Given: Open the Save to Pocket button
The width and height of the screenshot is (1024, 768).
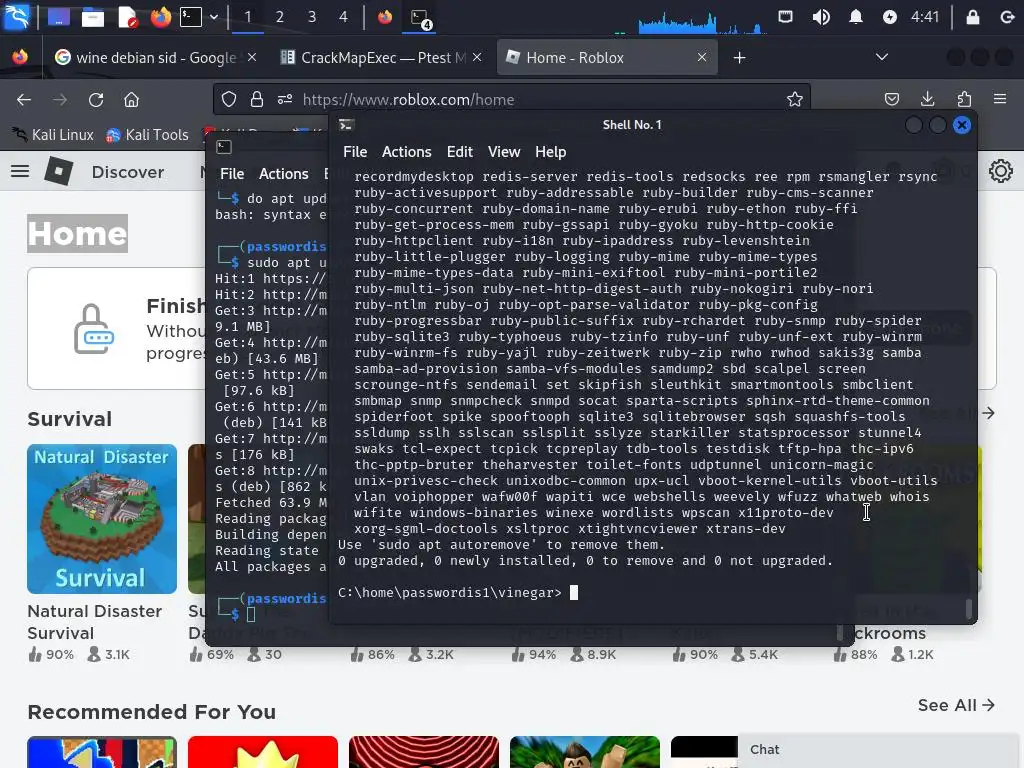Looking at the screenshot, I should point(891,99).
